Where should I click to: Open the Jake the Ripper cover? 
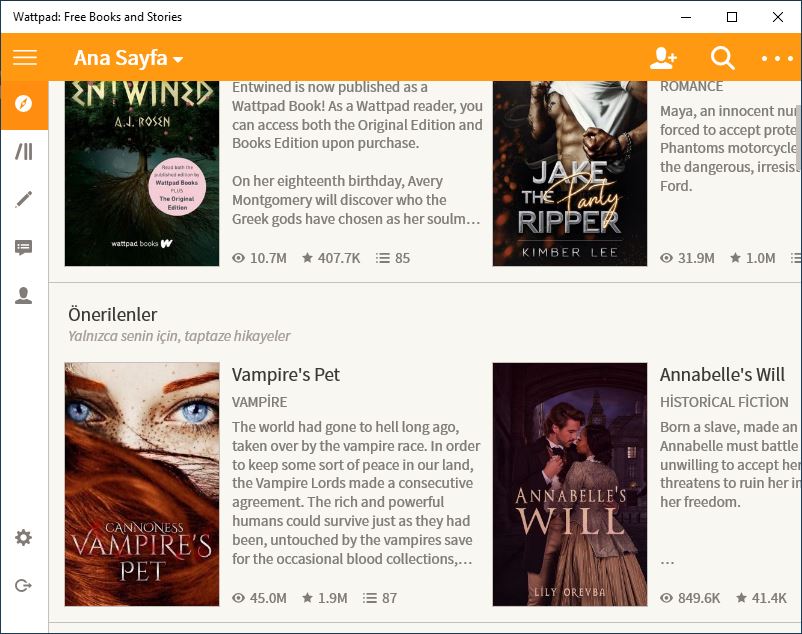coord(570,173)
